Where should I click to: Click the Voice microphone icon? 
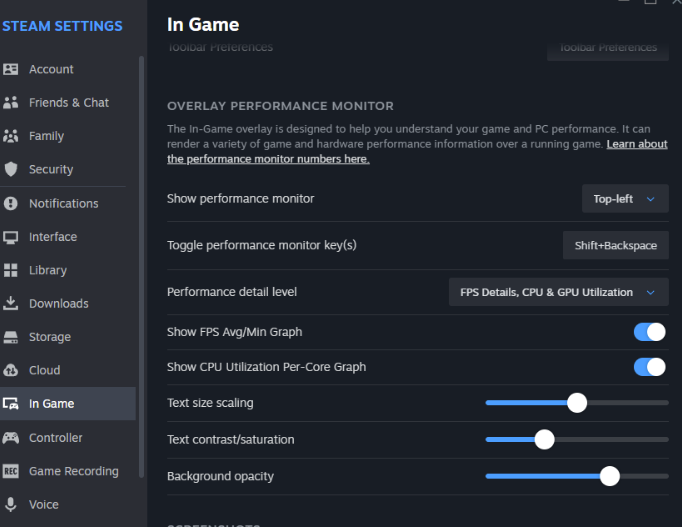pos(10,504)
